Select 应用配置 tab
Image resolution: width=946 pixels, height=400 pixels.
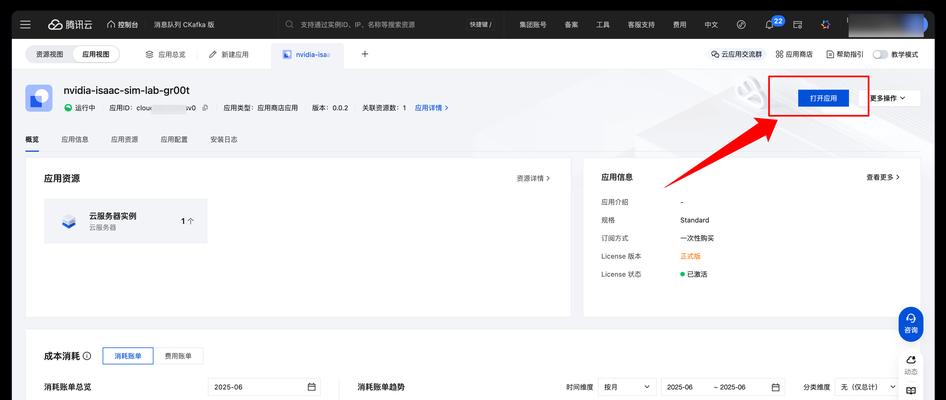click(174, 139)
